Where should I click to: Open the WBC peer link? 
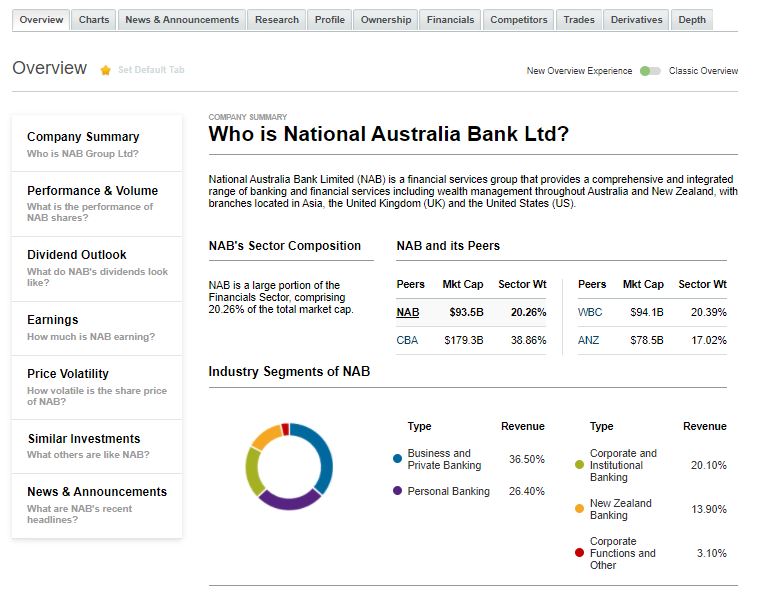click(x=589, y=313)
